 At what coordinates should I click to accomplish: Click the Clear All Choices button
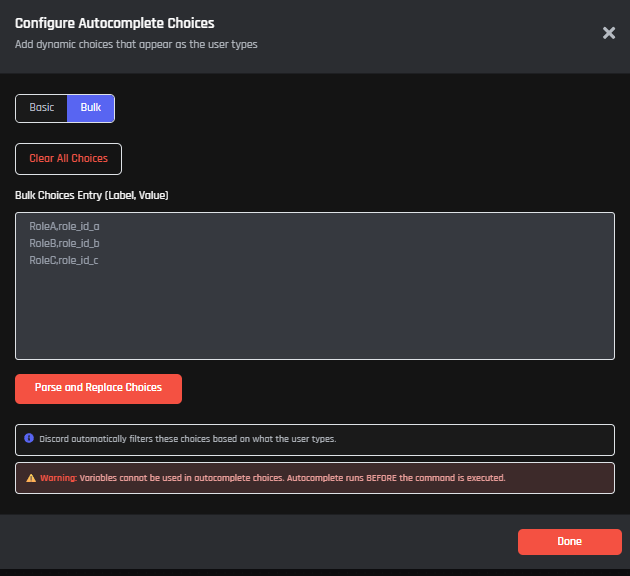tap(68, 159)
